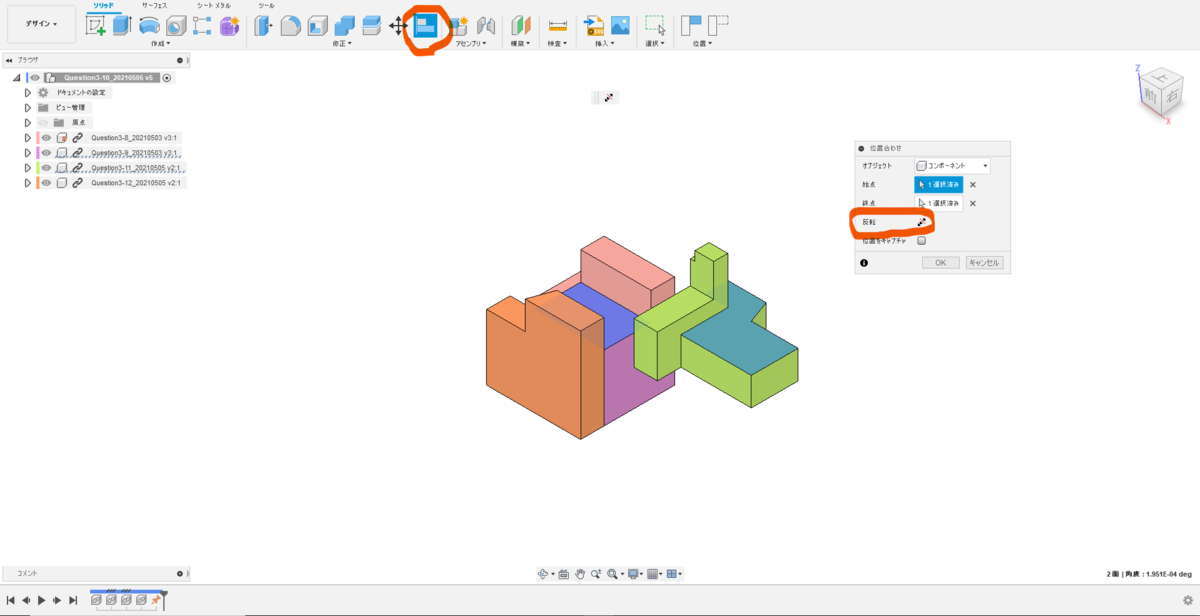The width and height of the screenshot is (1200, 616).
Task: Activate root component radio button
Action: click(x=167, y=78)
